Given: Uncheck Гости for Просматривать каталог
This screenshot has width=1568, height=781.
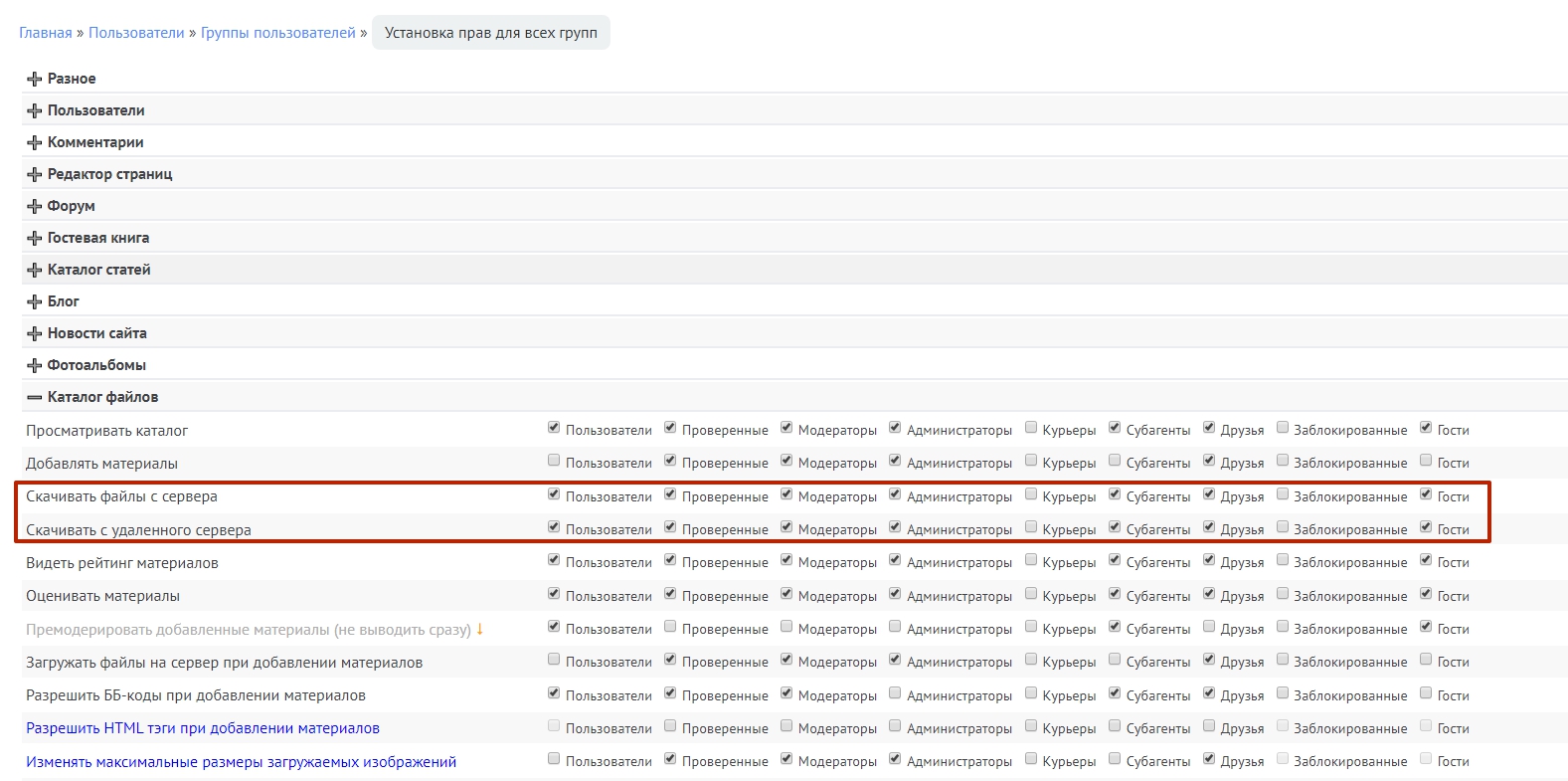Looking at the screenshot, I should click(1426, 428).
